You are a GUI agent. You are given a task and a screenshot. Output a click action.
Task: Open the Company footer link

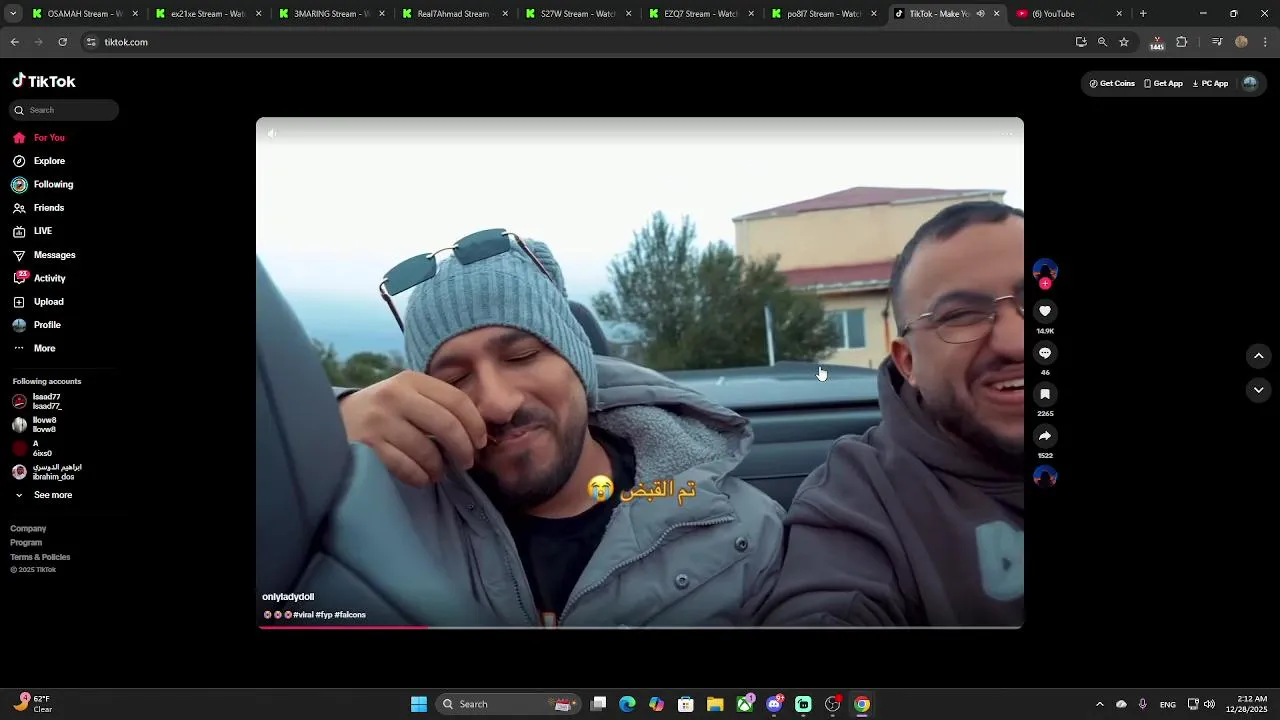point(28,528)
